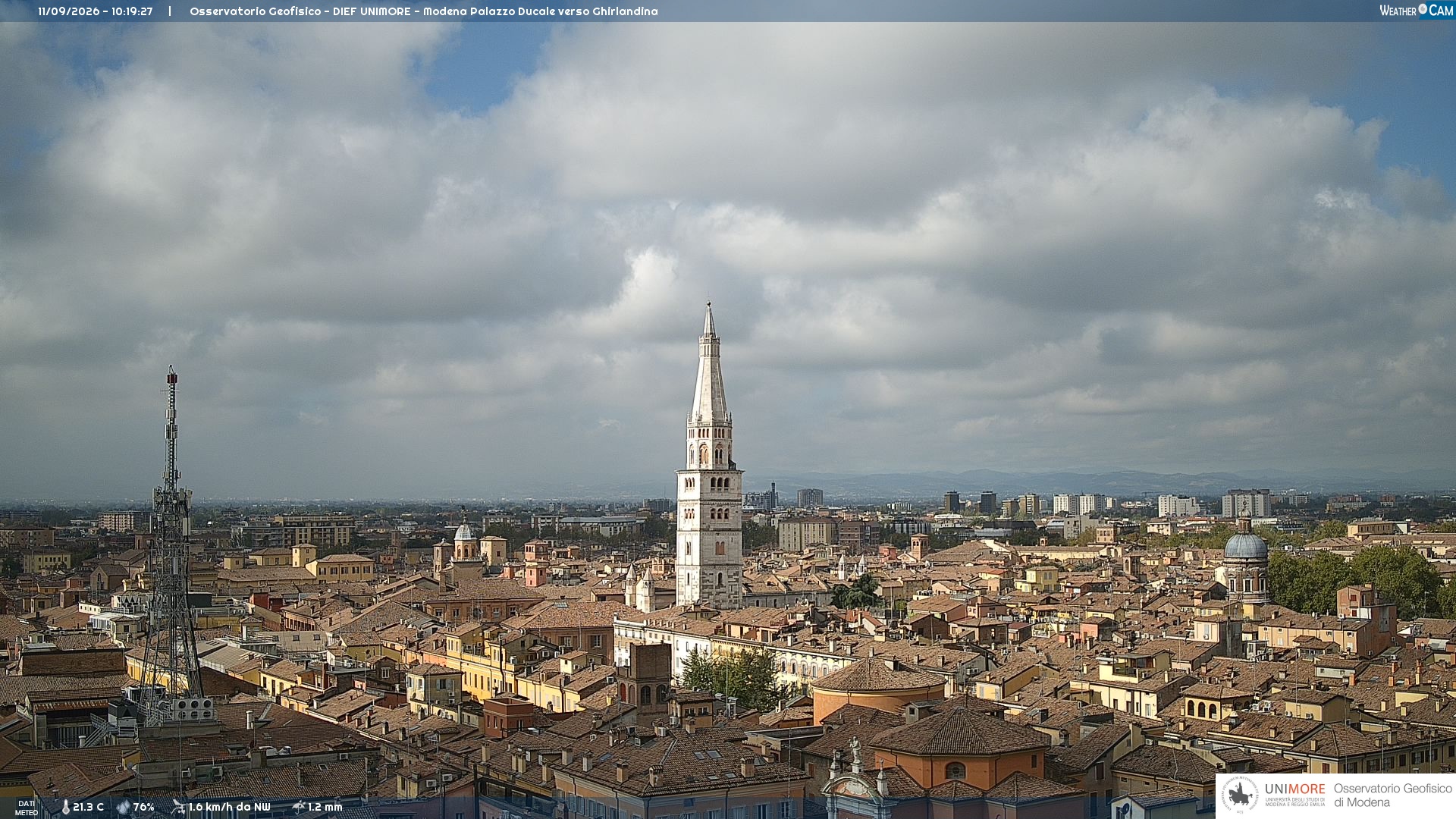1456x819 pixels.
Task: Click the Ghirlandina tower spire
Action: pos(709,362)
